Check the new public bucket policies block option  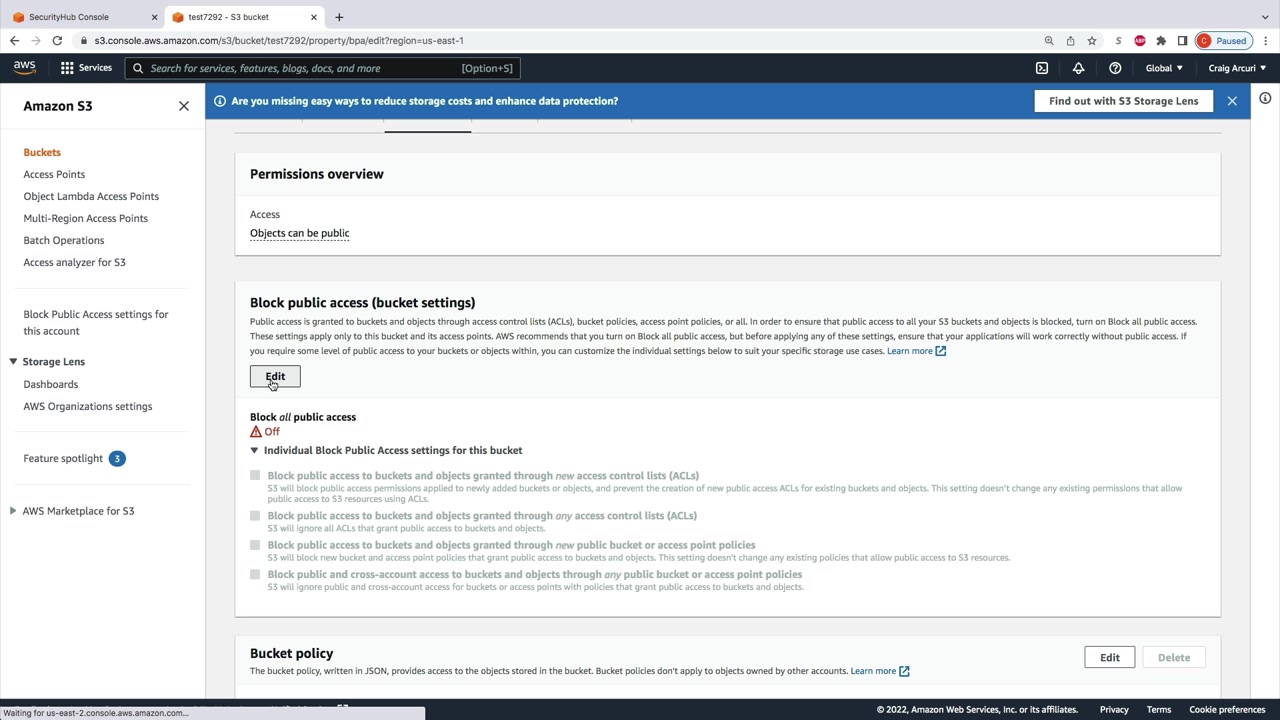255,546
